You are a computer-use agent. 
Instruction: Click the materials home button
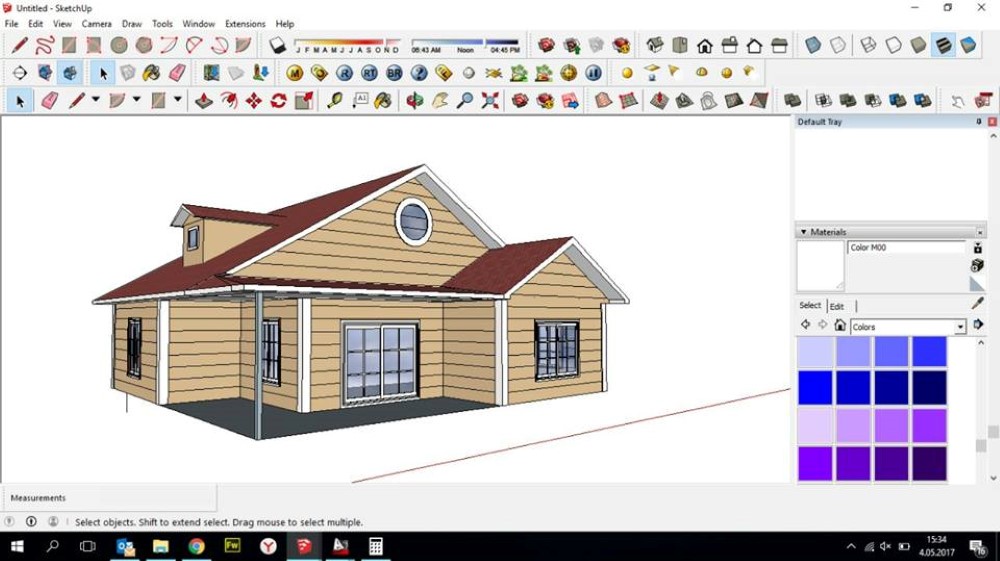click(x=840, y=326)
